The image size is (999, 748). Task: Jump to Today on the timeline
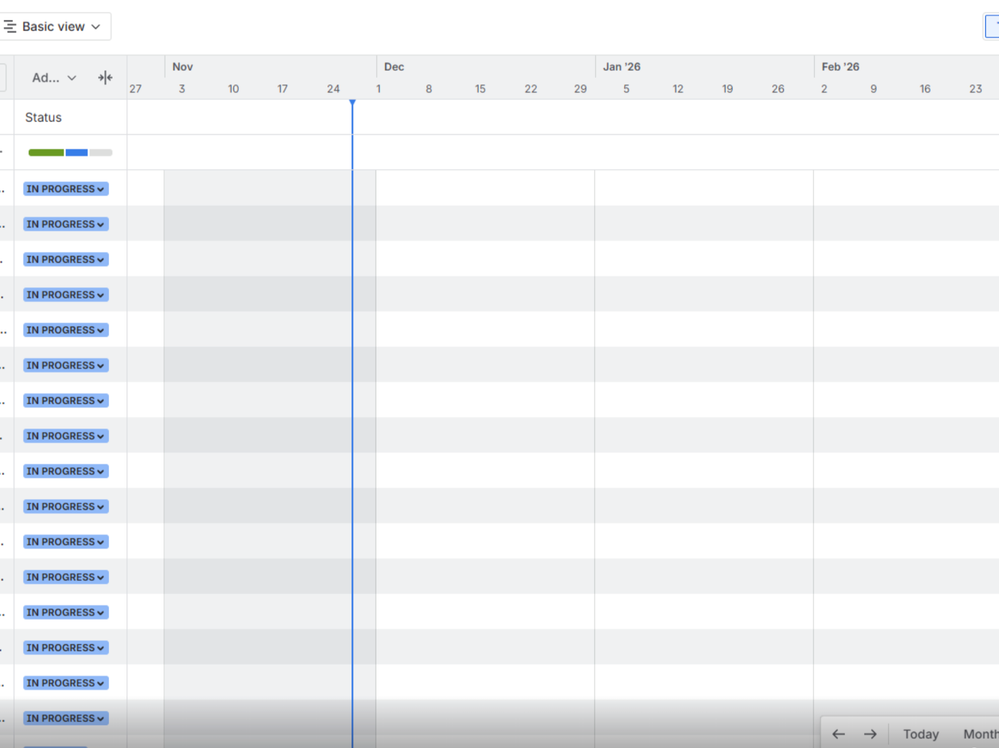point(921,734)
